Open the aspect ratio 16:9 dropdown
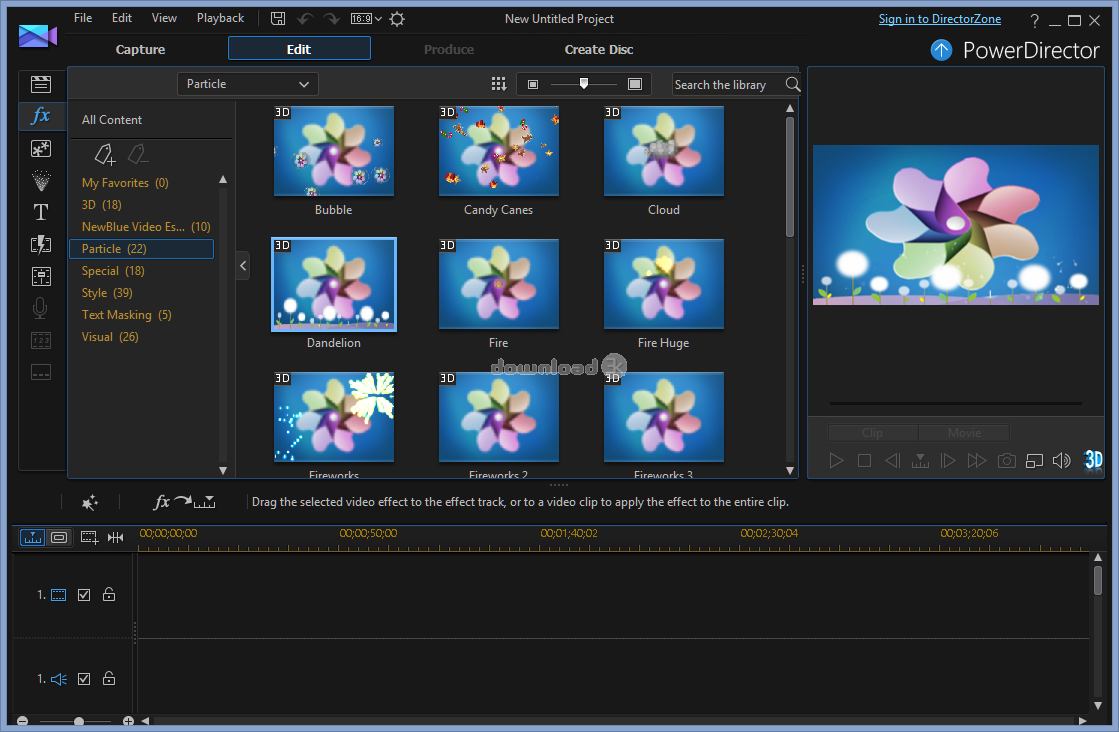The width and height of the screenshot is (1119, 732). [x=366, y=19]
